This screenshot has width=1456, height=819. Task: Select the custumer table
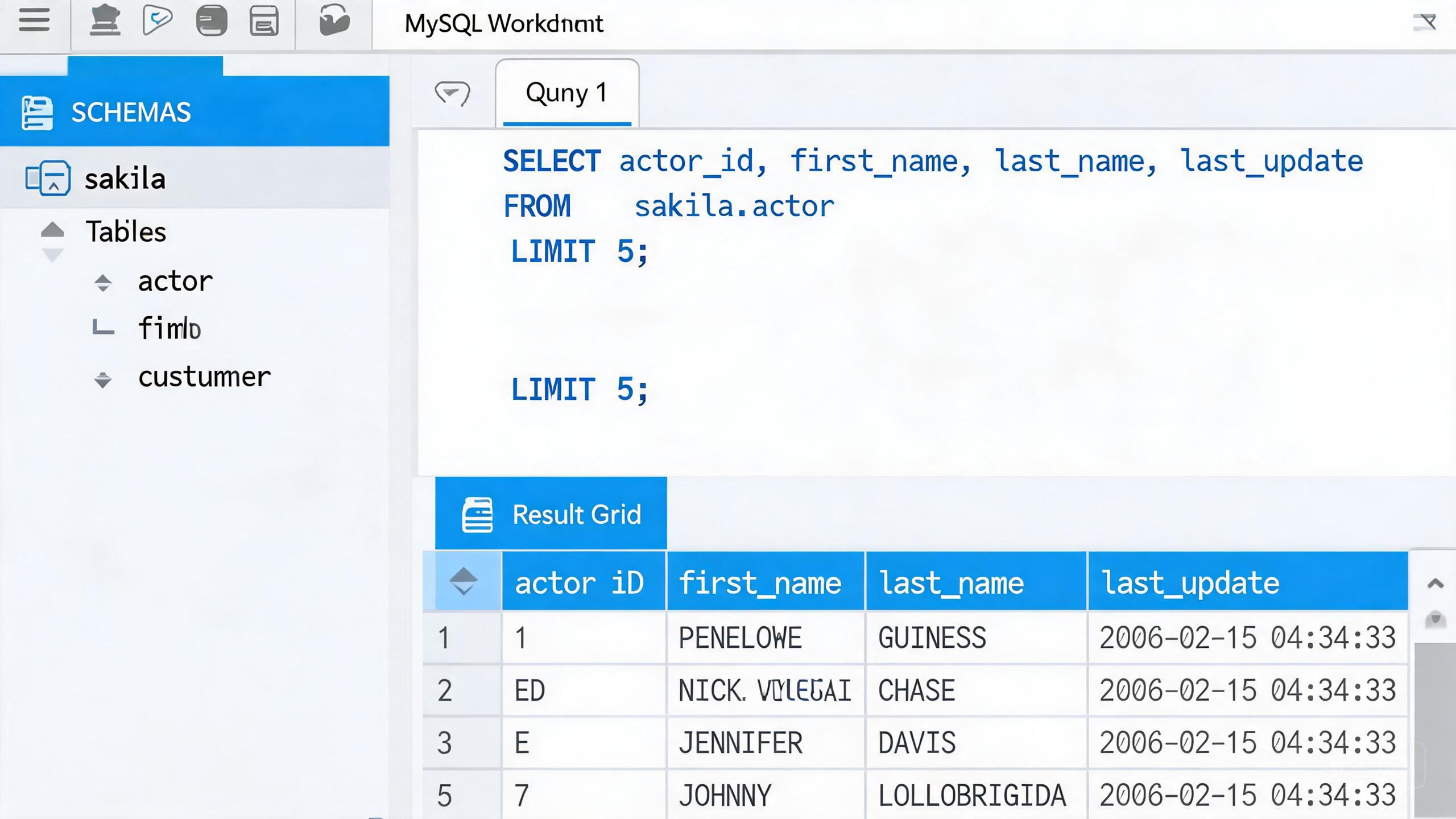pos(205,377)
